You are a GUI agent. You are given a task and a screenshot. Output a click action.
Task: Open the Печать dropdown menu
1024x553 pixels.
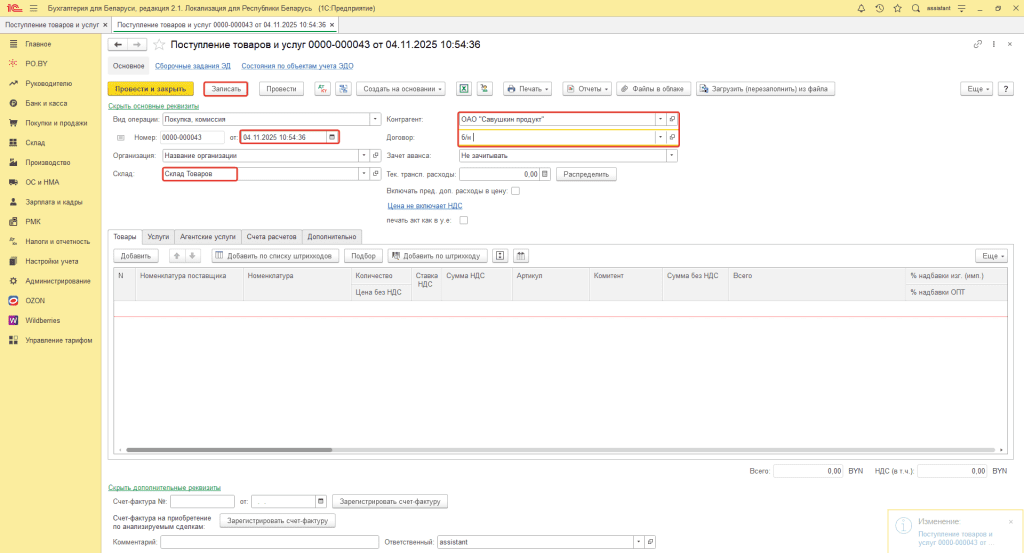click(527, 89)
